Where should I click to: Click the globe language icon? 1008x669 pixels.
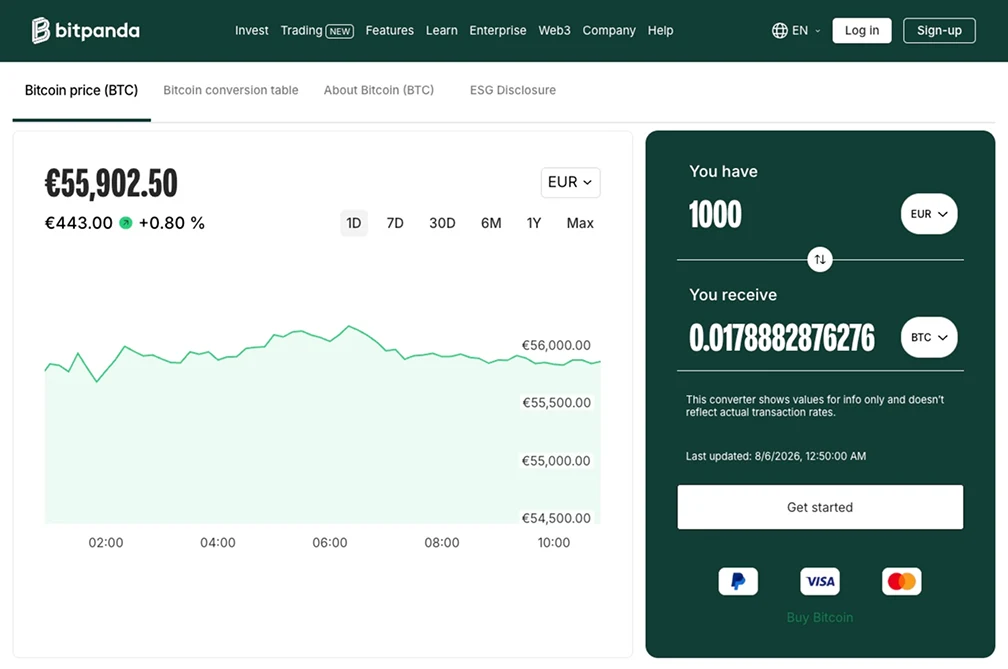779,30
